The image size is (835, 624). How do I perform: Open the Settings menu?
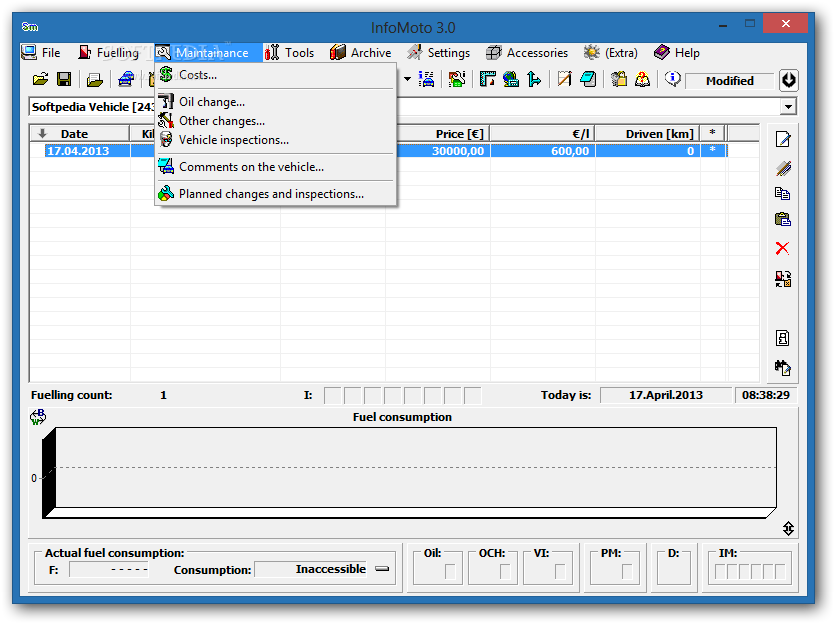[x=439, y=53]
